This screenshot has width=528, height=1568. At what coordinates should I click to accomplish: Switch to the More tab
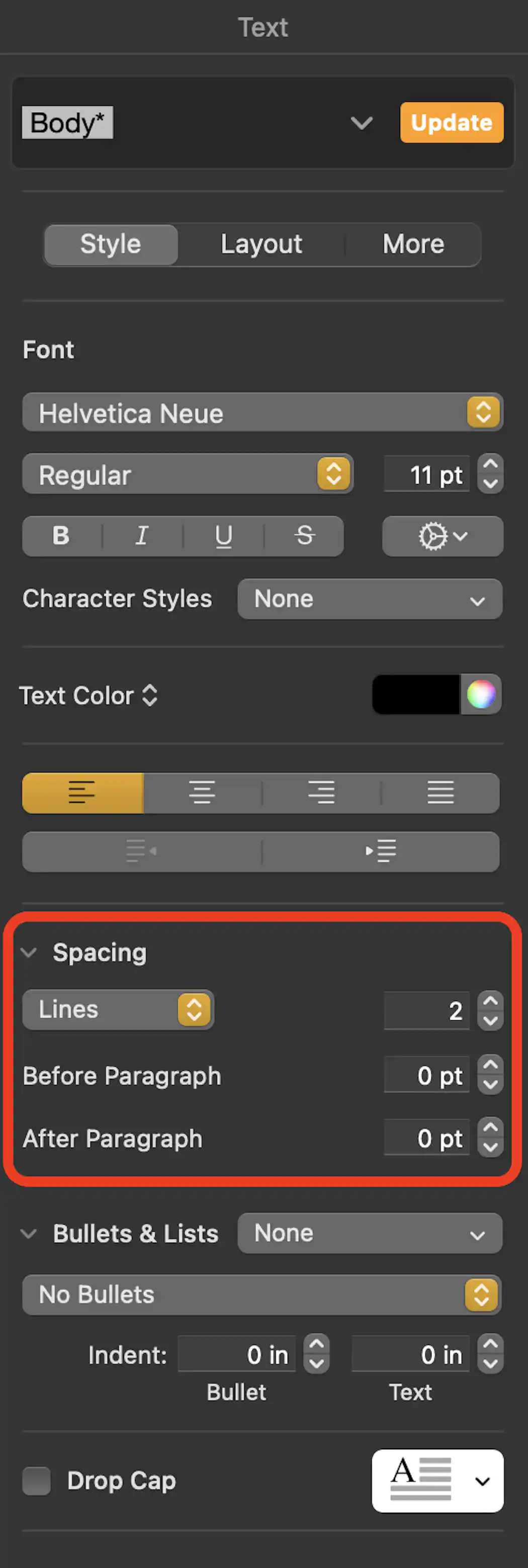point(413,244)
